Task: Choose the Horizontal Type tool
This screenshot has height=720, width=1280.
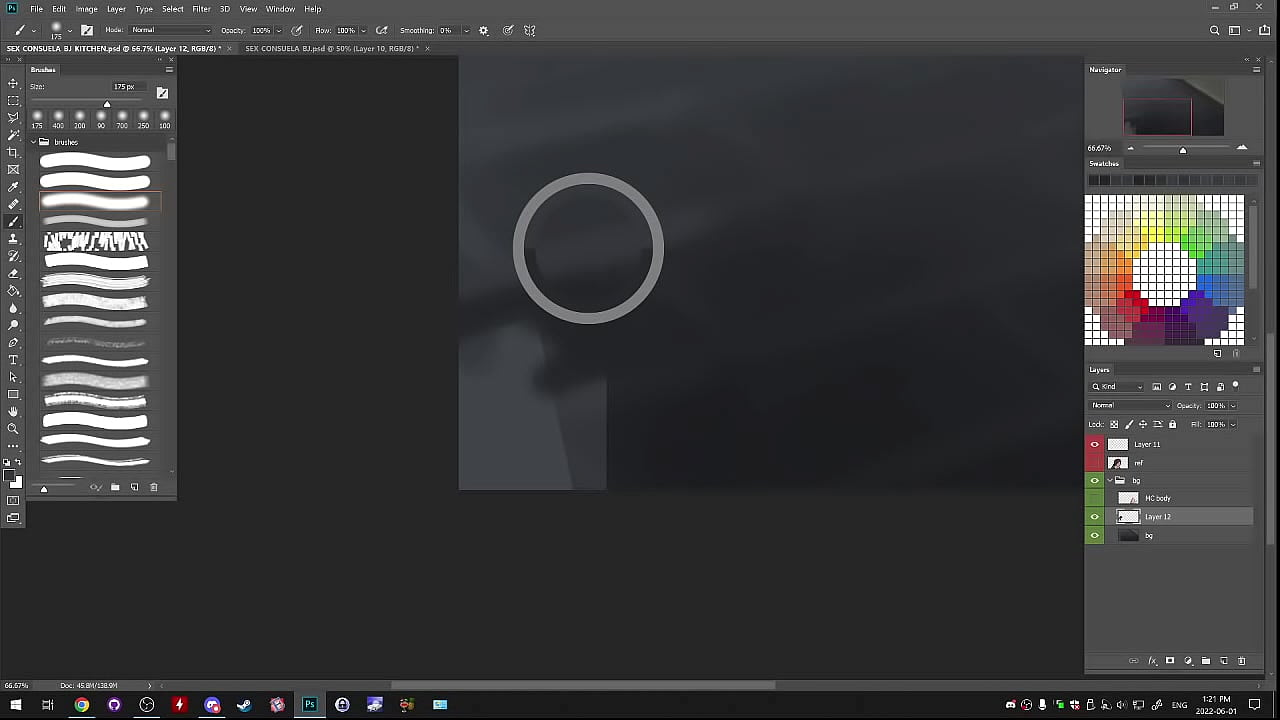Action: tap(13, 360)
